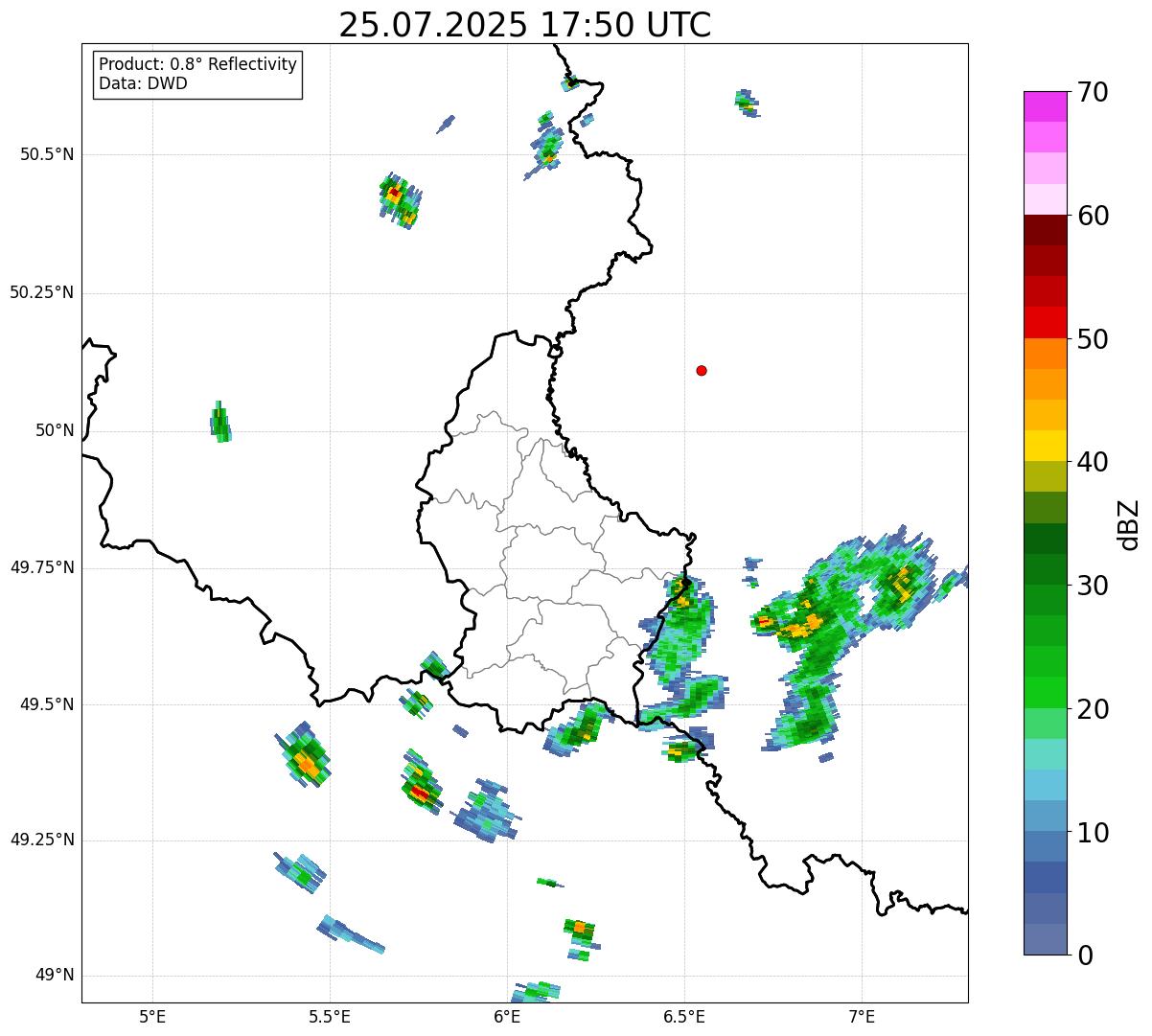Screen dimensions: 1152x1036
Task: Click the colorbar tick label 0
Action: (1084, 955)
